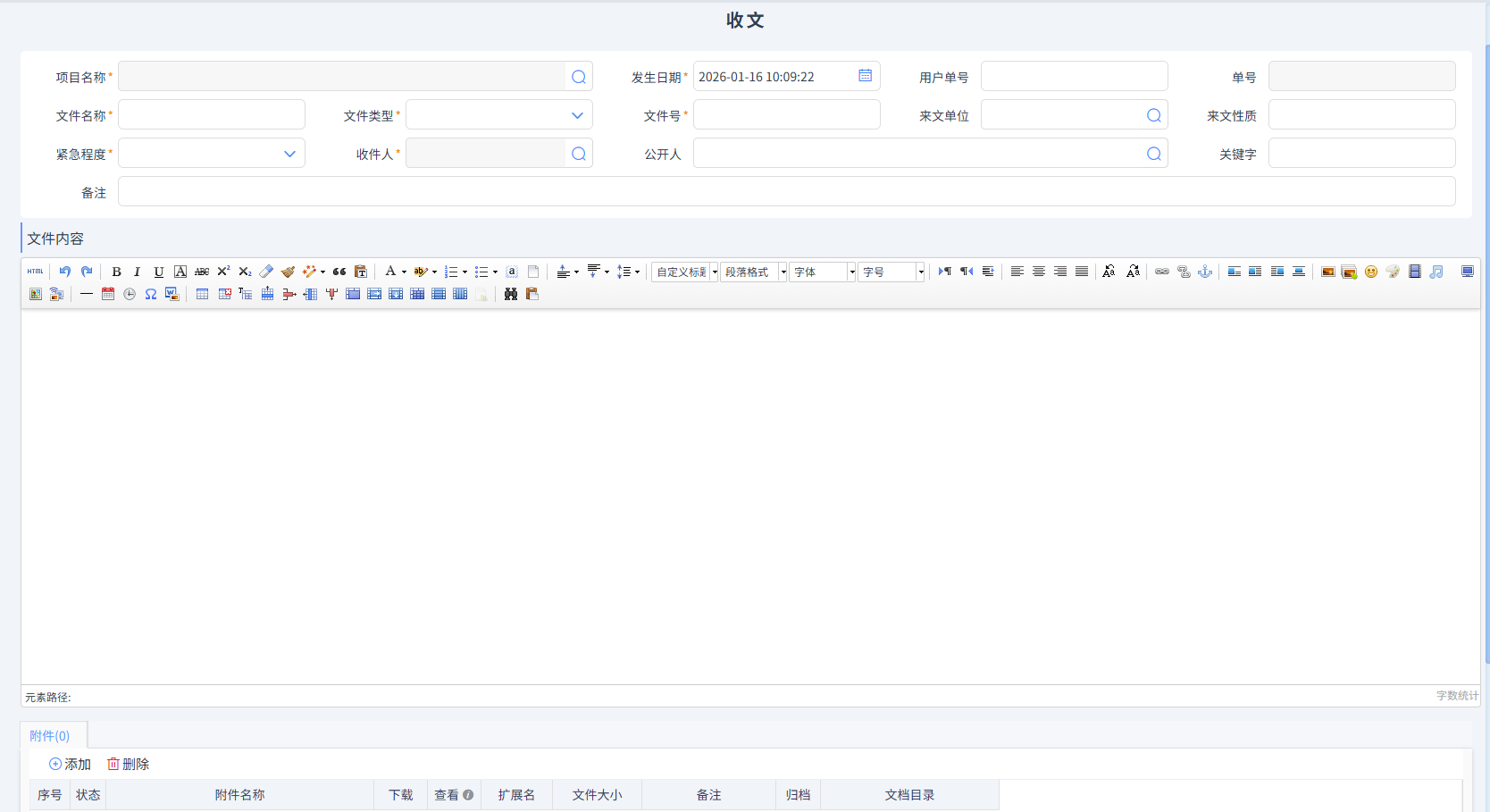Open find and replace binoculars icon

(511, 294)
